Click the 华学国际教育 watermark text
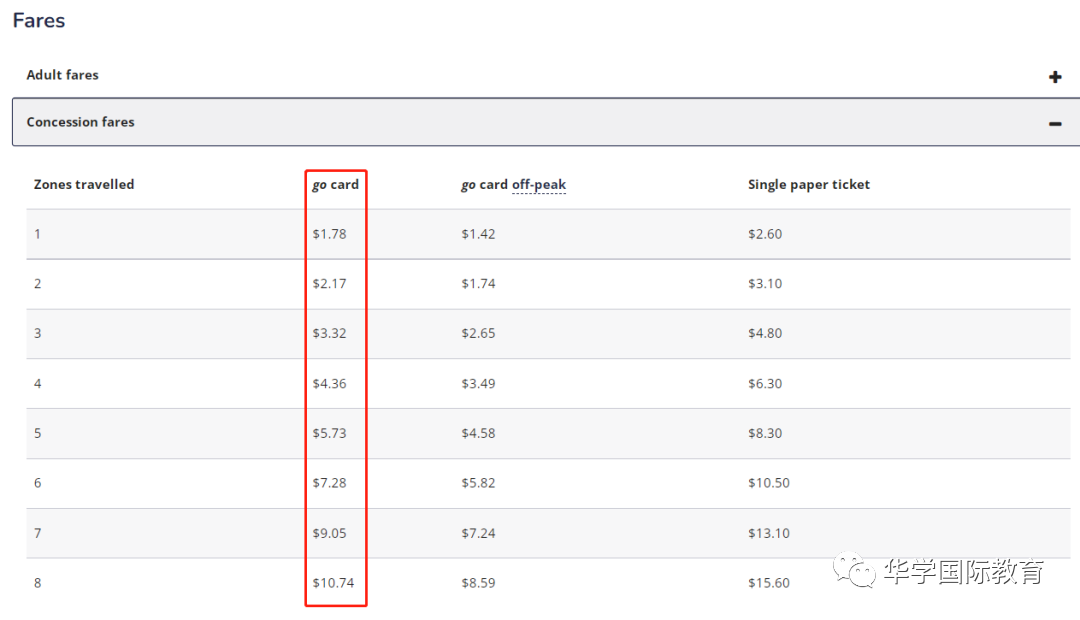Image resolution: width=1080 pixels, height=620 pixels. [x=964, y=572]
